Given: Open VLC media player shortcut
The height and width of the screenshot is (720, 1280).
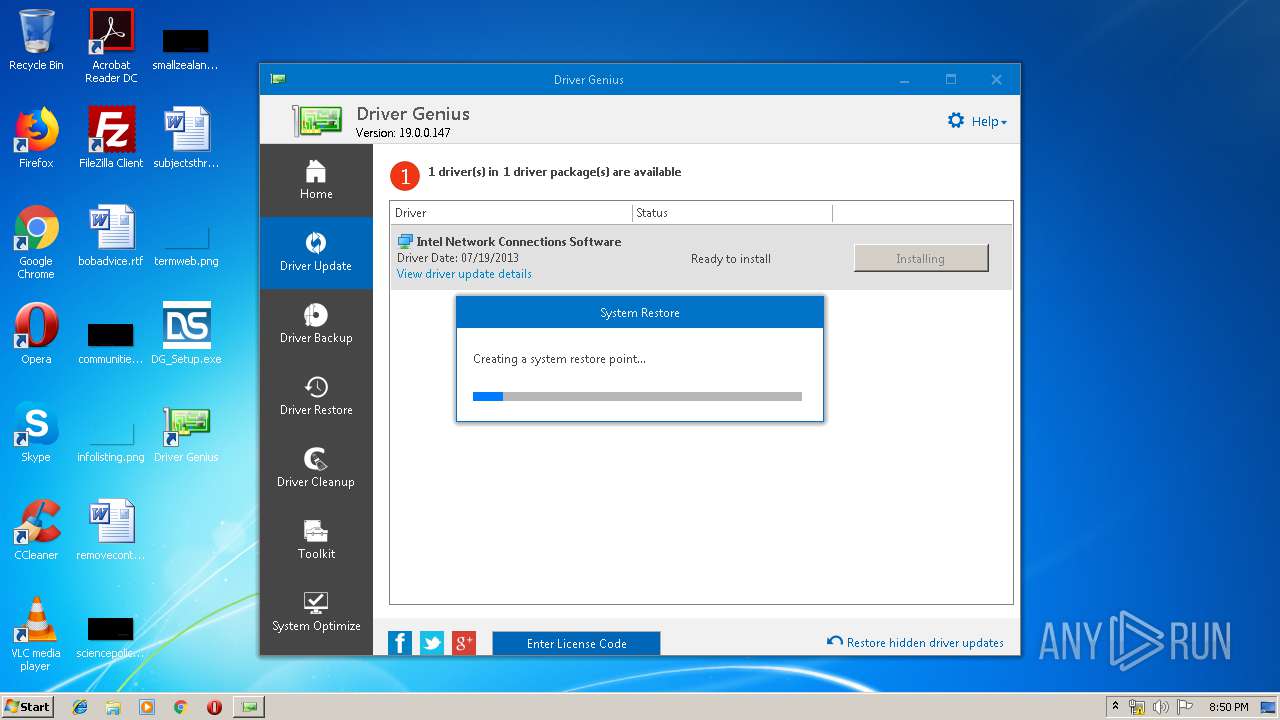Looking at the screenshot, I should pos(36,634).
